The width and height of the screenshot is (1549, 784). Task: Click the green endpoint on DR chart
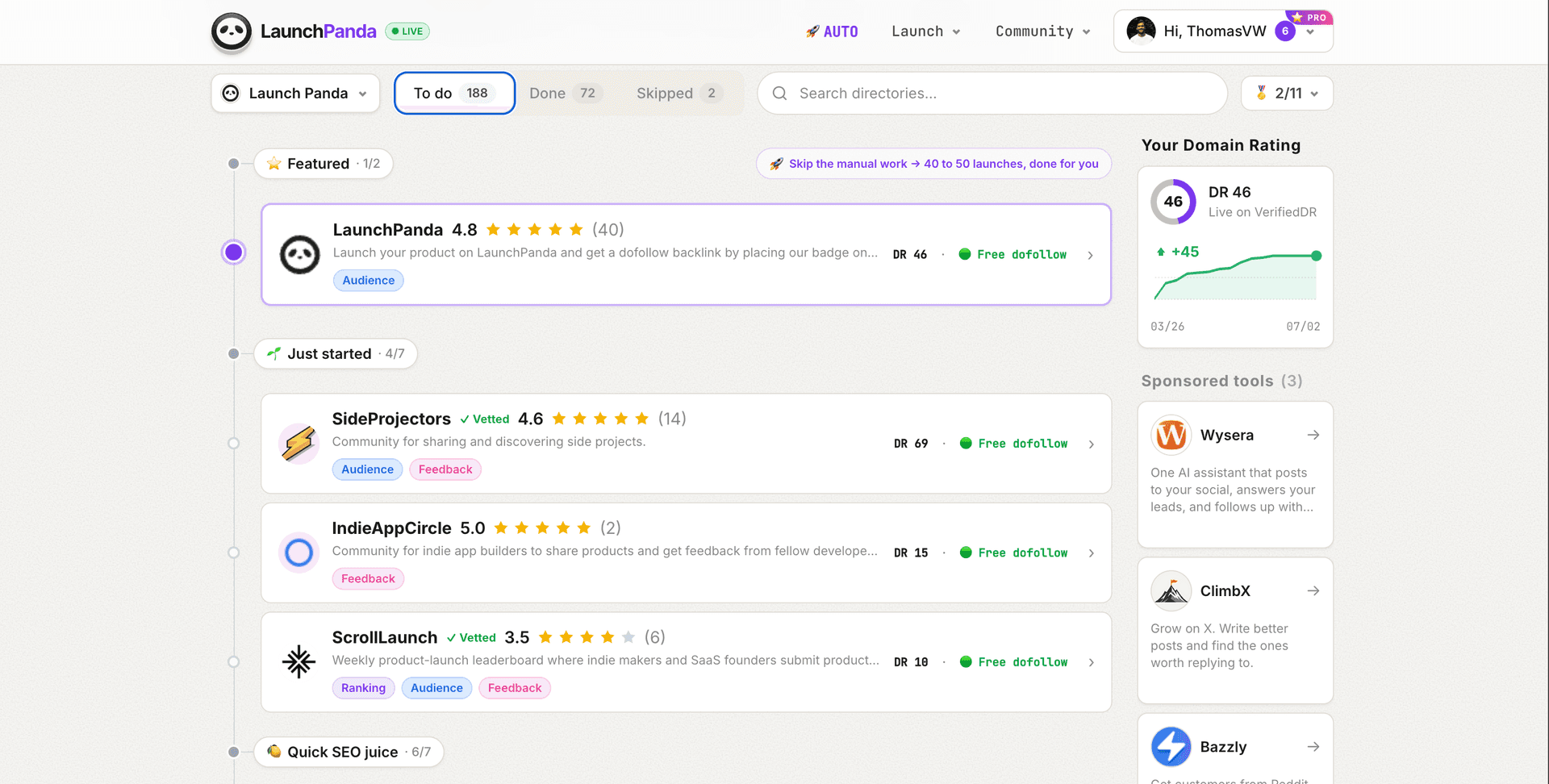click(x=1317, y=256)
